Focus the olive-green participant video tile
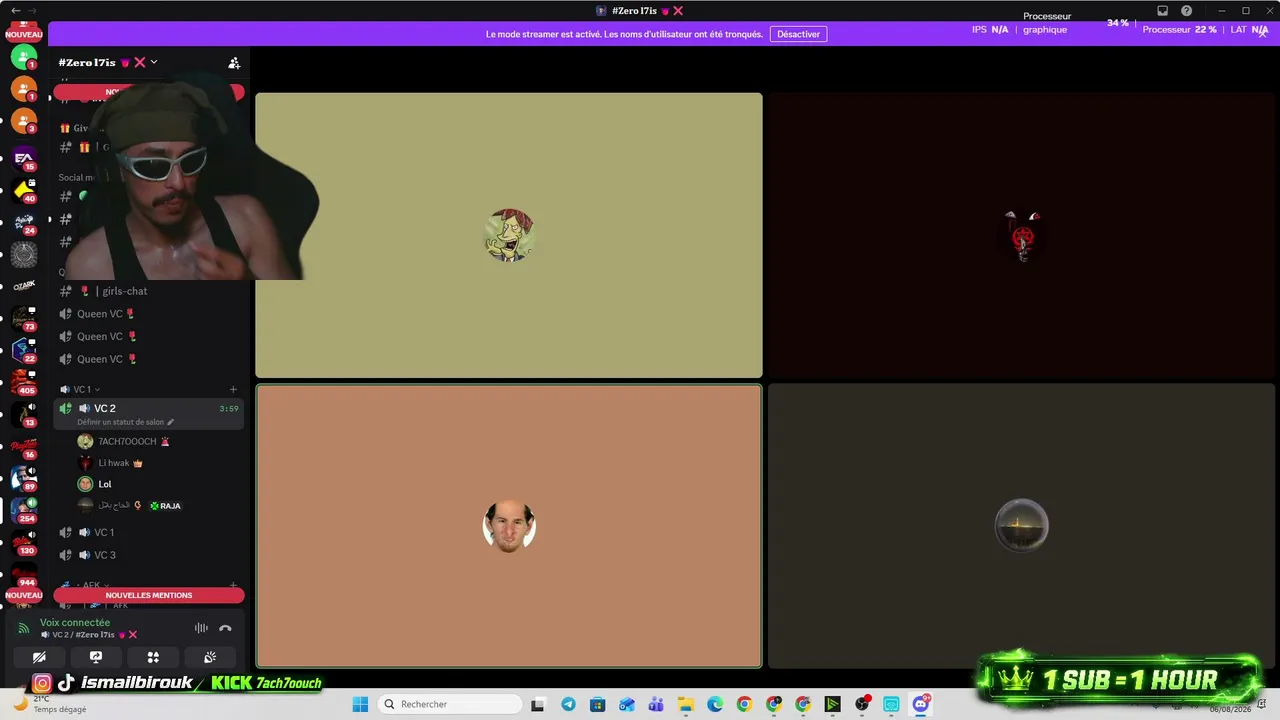This screenshot has width=1280, height=720. (x=509, y=235)
